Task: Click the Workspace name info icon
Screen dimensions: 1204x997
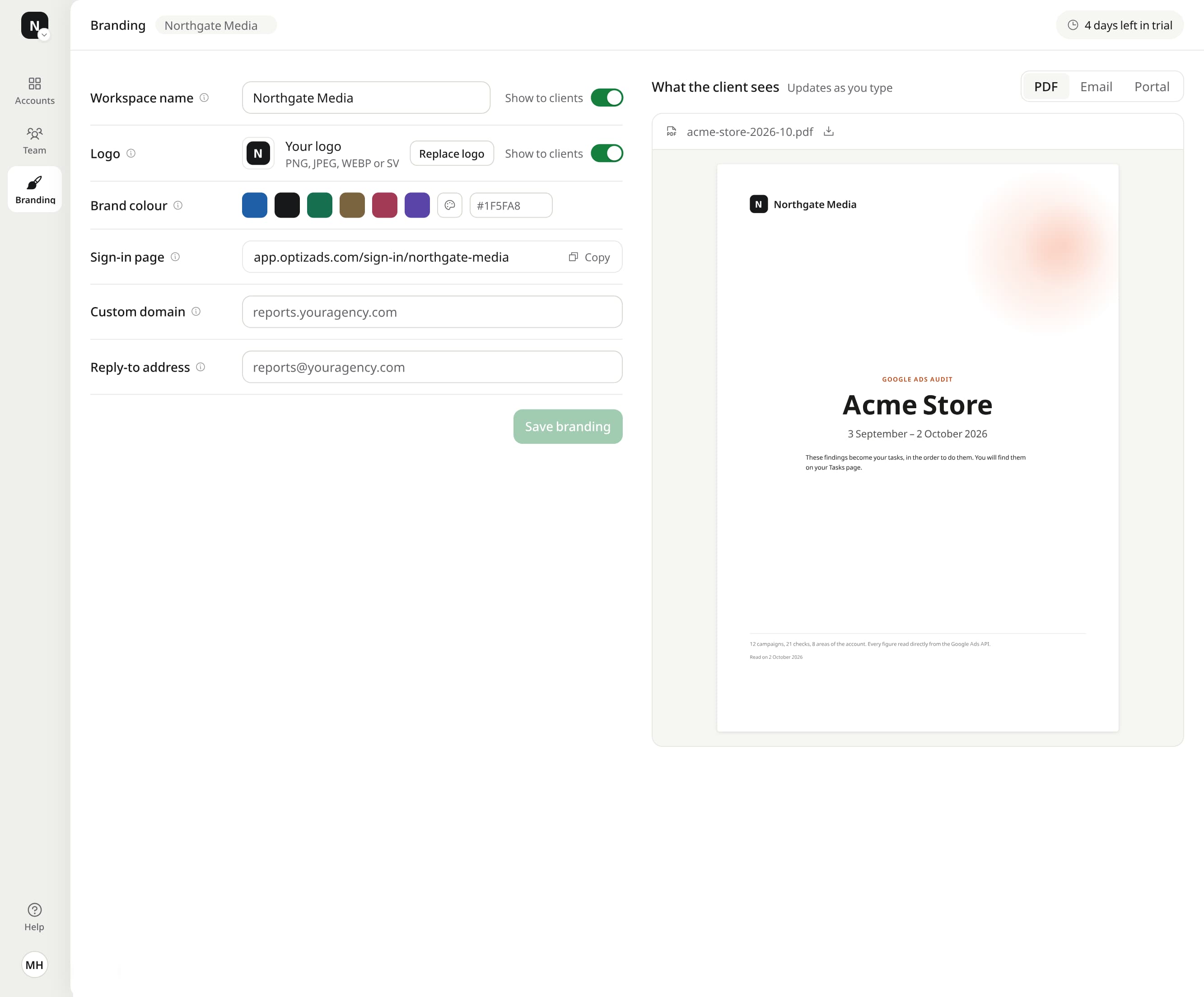Action: pos(204,98)
